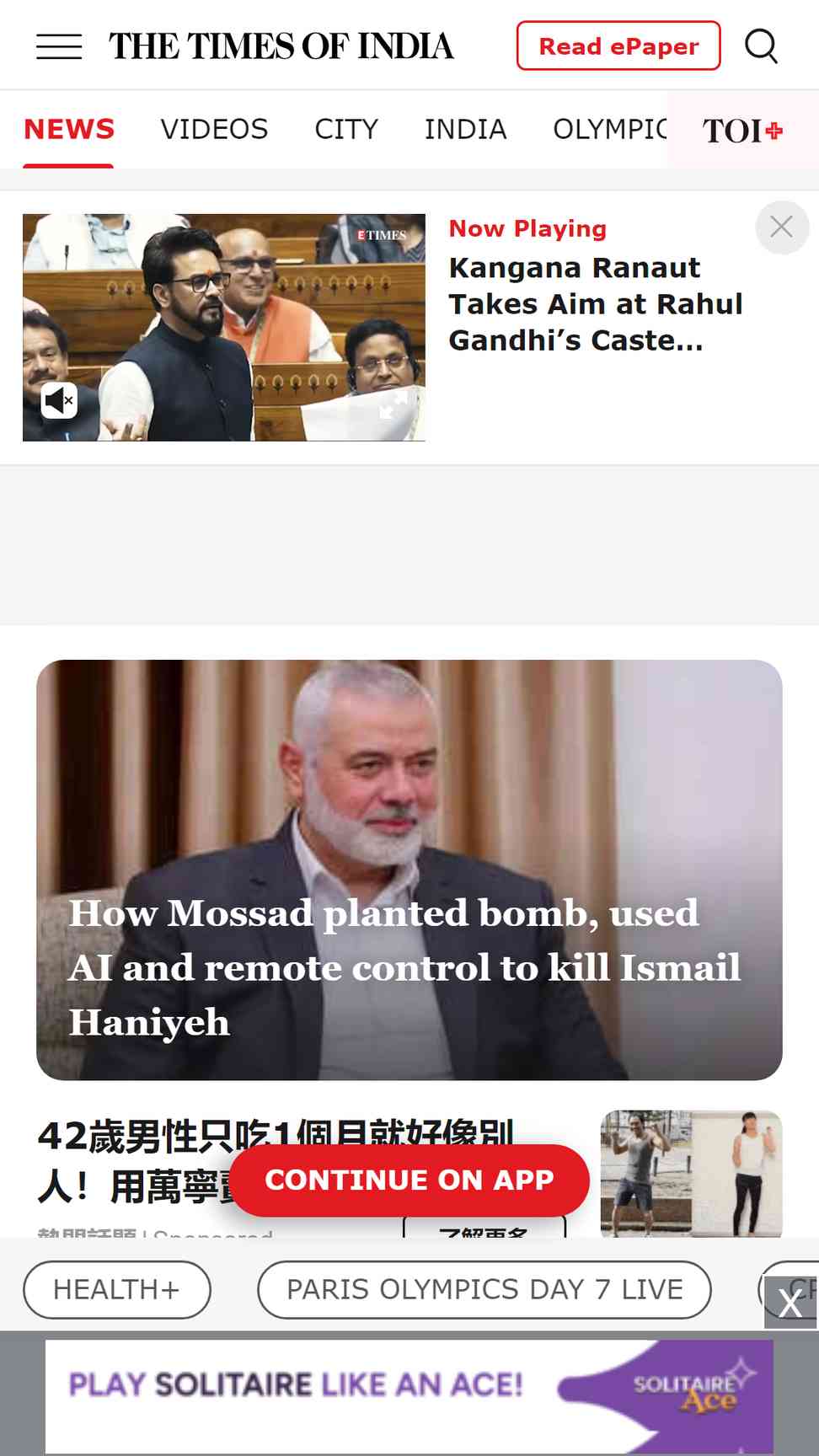This screenshot has height=1456, width=819.
Task: Open the hamburger navigation menu
Action: click(59, 46)
